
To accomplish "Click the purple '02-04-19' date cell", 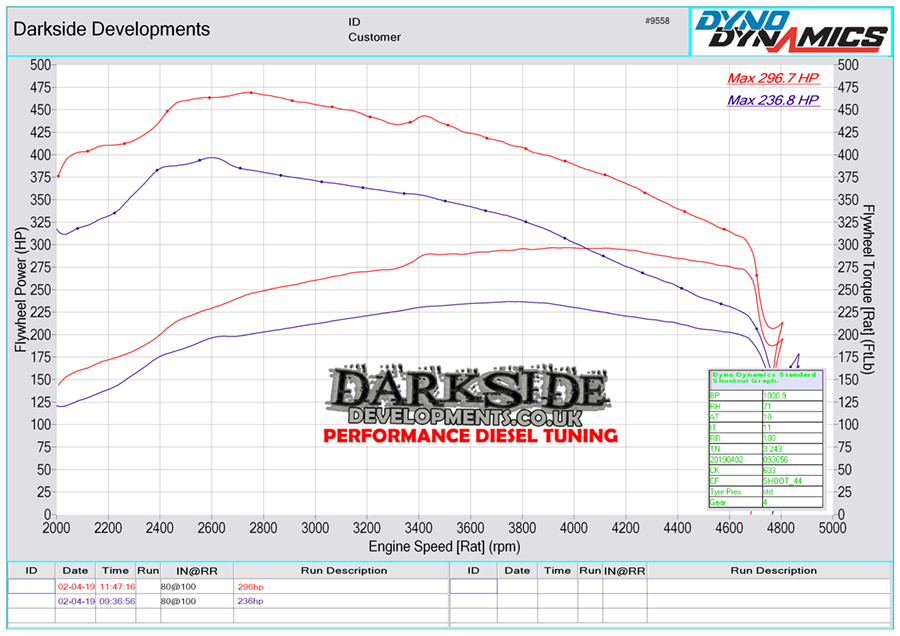I will coord(76,601).
